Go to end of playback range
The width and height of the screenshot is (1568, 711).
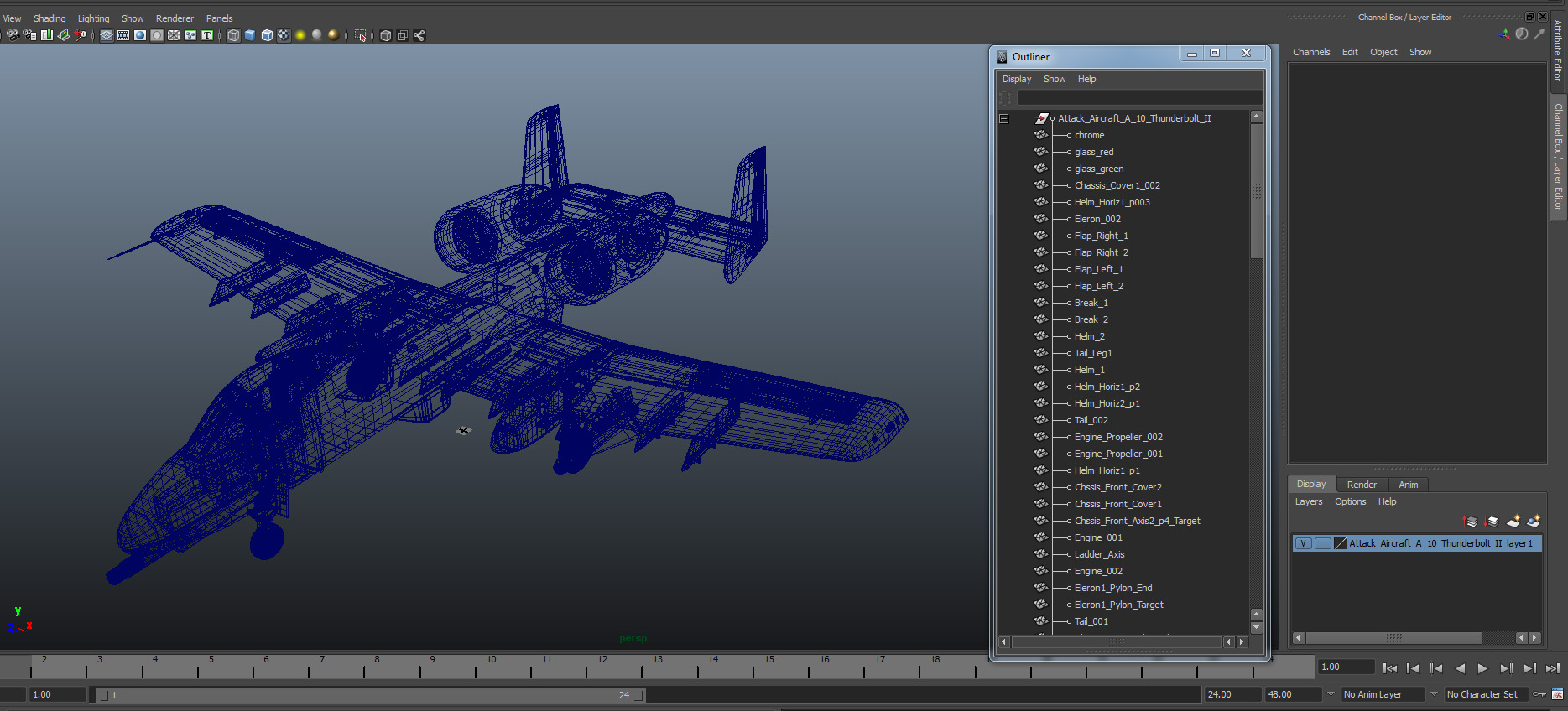1552,668
